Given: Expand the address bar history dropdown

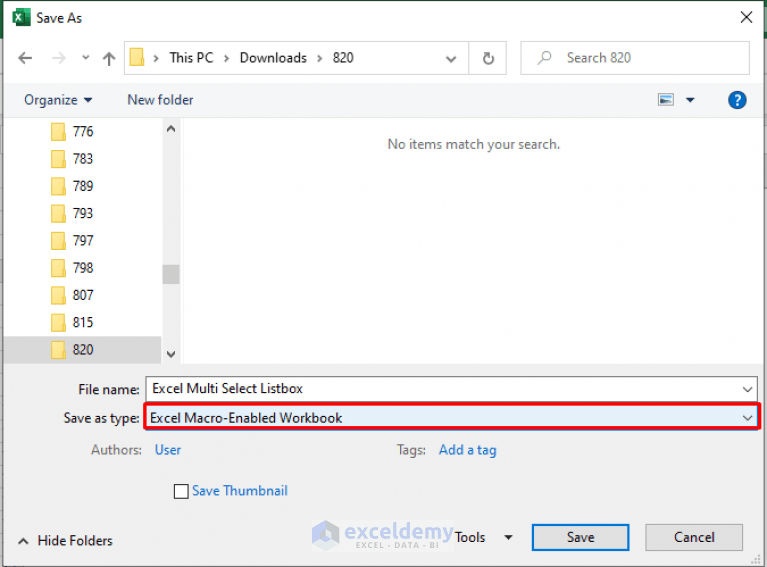Looking at the screenshot, I should point(451,59).
